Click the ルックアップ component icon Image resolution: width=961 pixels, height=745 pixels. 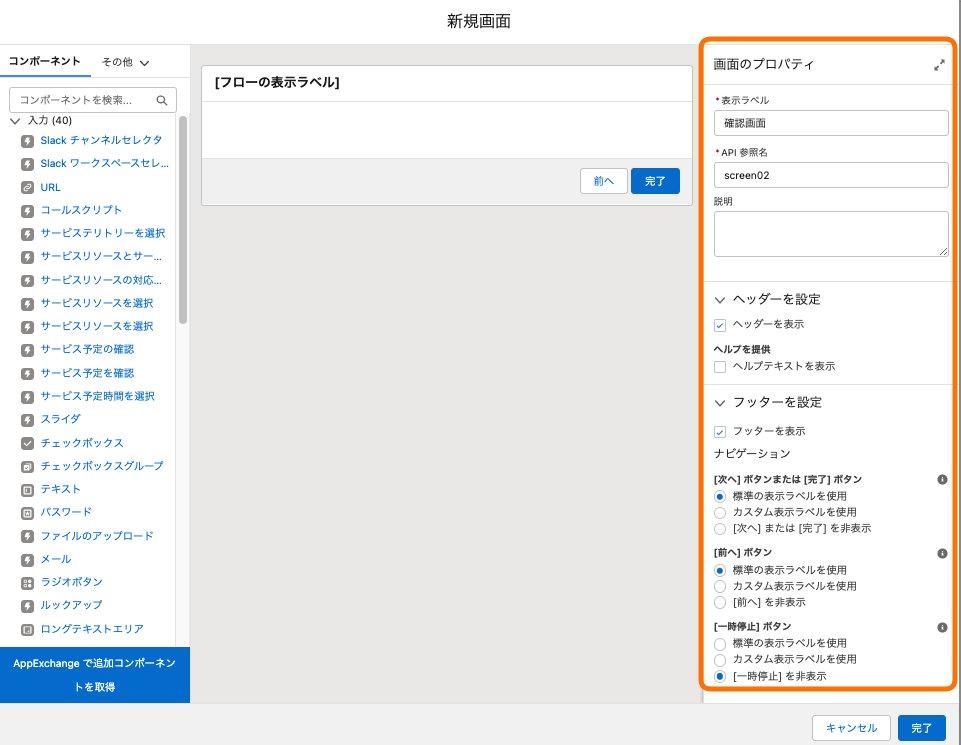pos(27,607)
